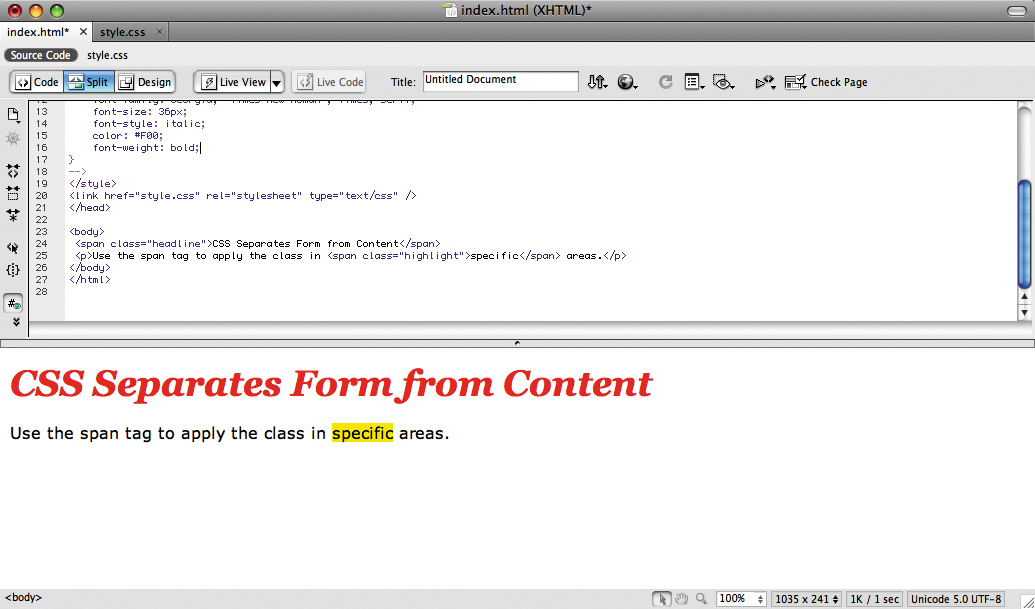Open the magnification 100% dropdown
Image resolution: width=1035 pixels, height=609 pixels.
(x=741, y=598)
